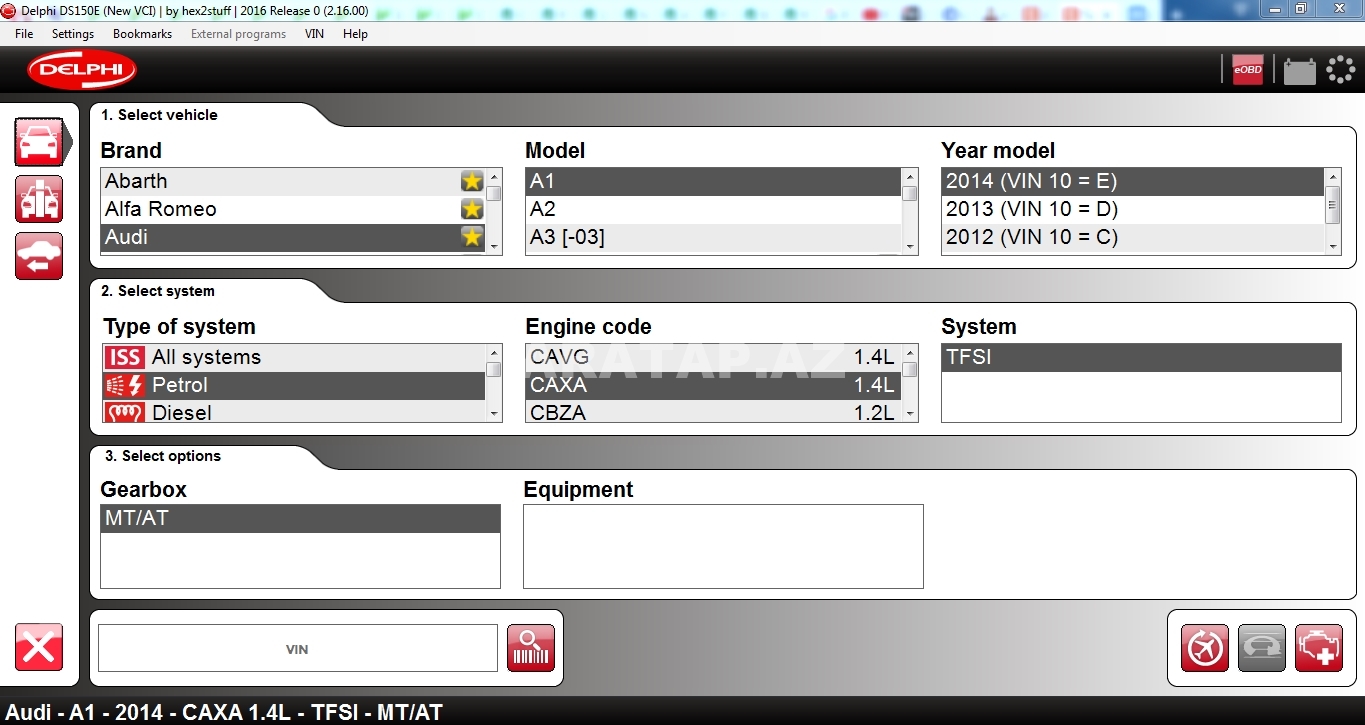Click the empty Equipment list box
The image size is (1365, 725).
[723, 546]
